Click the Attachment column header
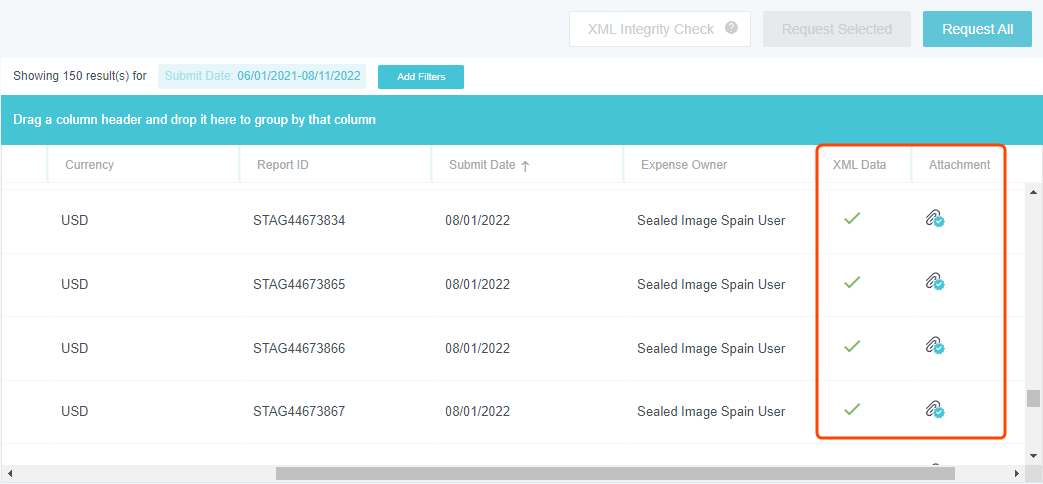 (x=959, y=165)
